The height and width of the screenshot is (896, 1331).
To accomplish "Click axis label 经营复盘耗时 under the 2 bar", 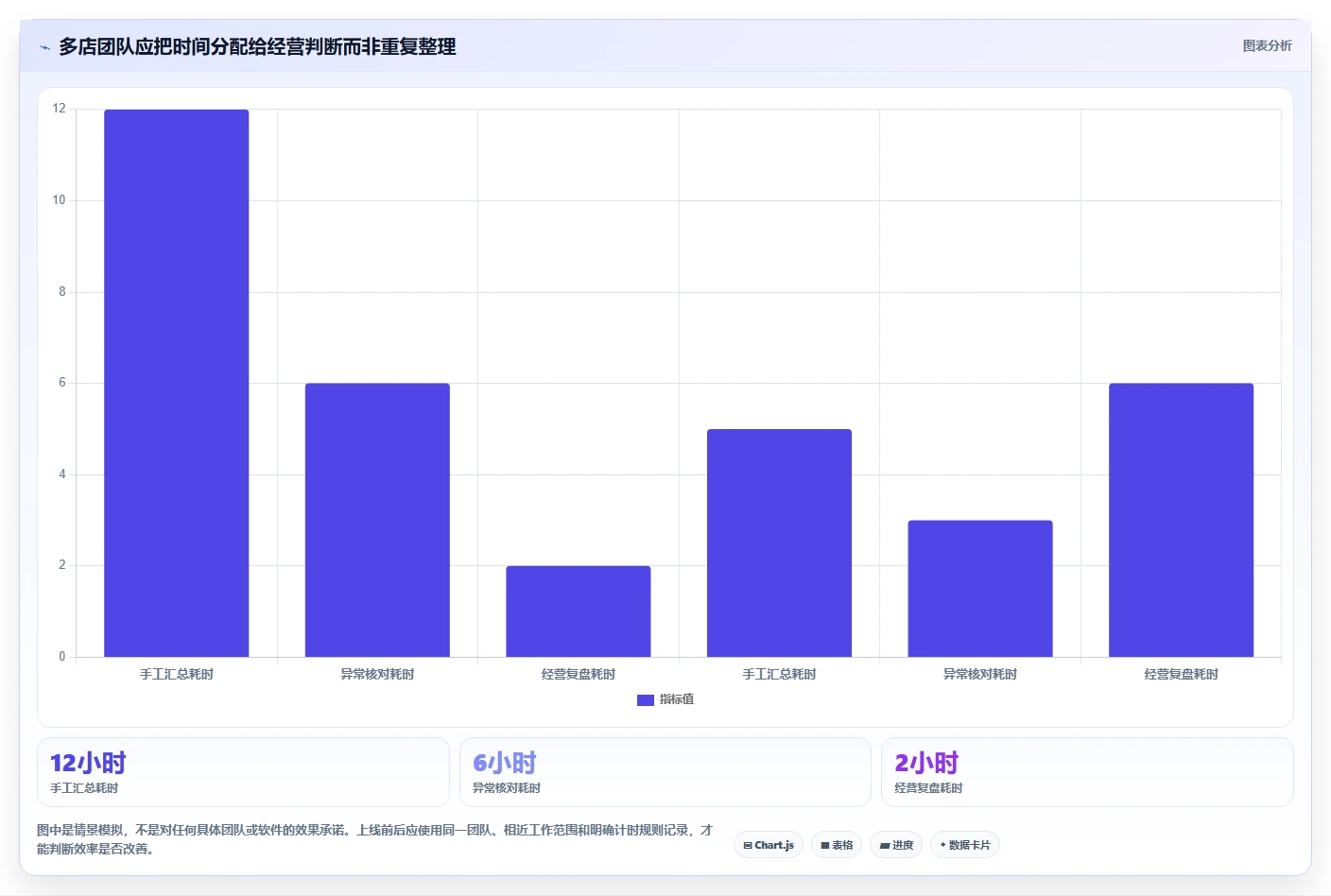I will pos(579,674).
